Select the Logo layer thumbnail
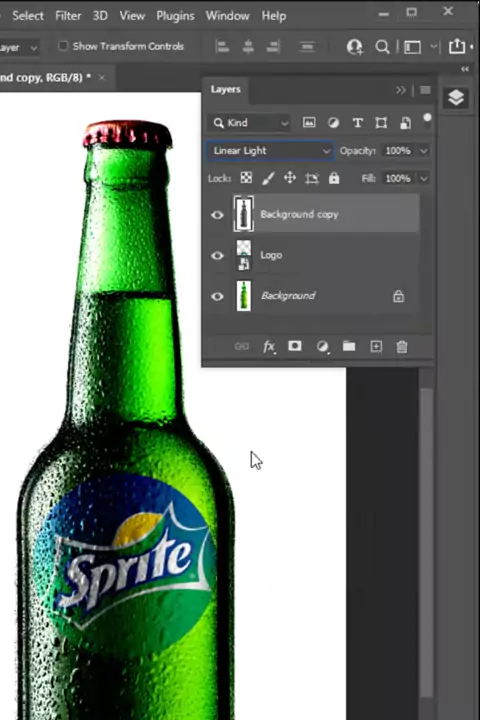The height and width of the screenshot is (720, 480). [244, 255]
